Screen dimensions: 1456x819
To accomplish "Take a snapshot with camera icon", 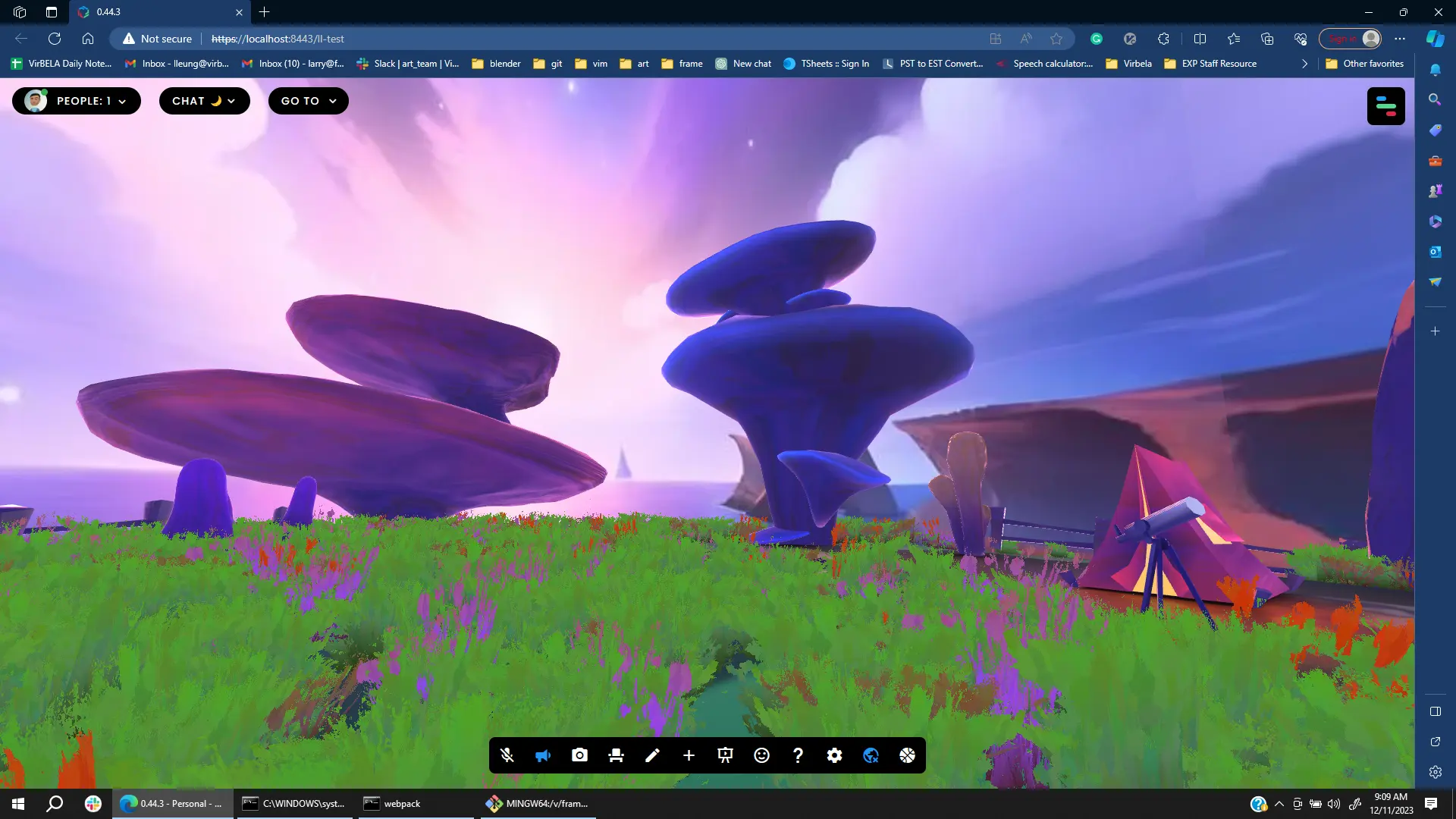I will [579, 755].
